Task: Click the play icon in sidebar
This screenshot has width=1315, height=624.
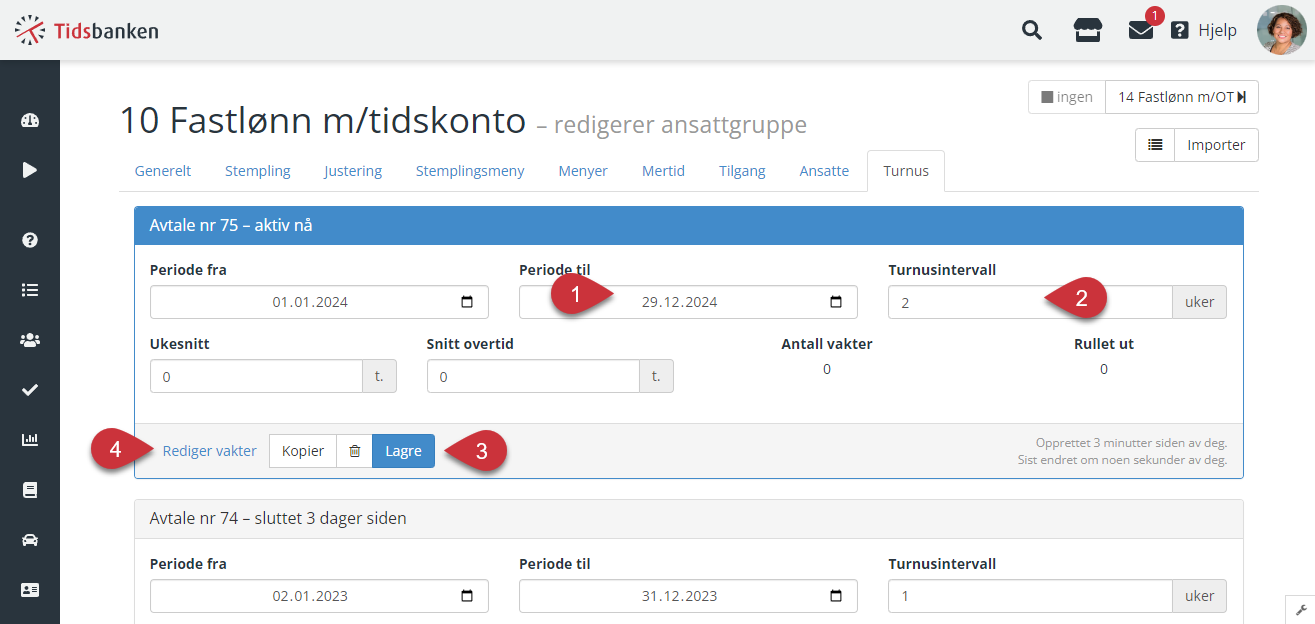Action: [x=30, y=170]
